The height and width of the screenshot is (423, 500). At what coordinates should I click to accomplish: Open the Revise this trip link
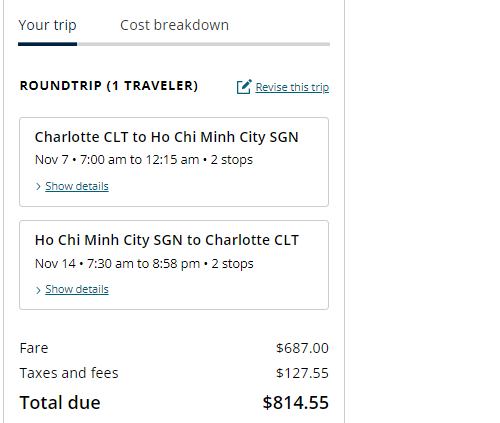[292, 87]
